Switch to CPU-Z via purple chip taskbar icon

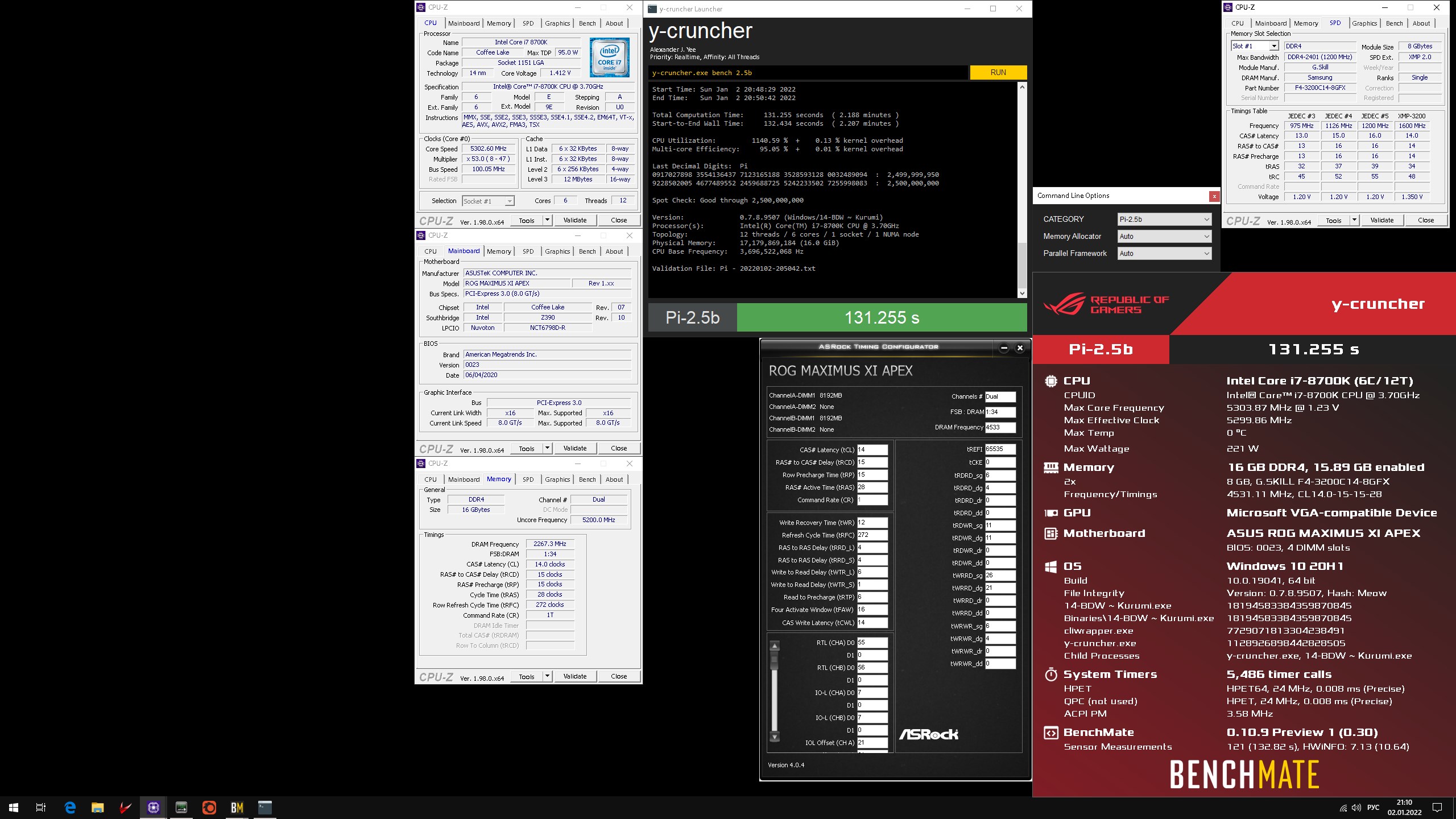154,807
